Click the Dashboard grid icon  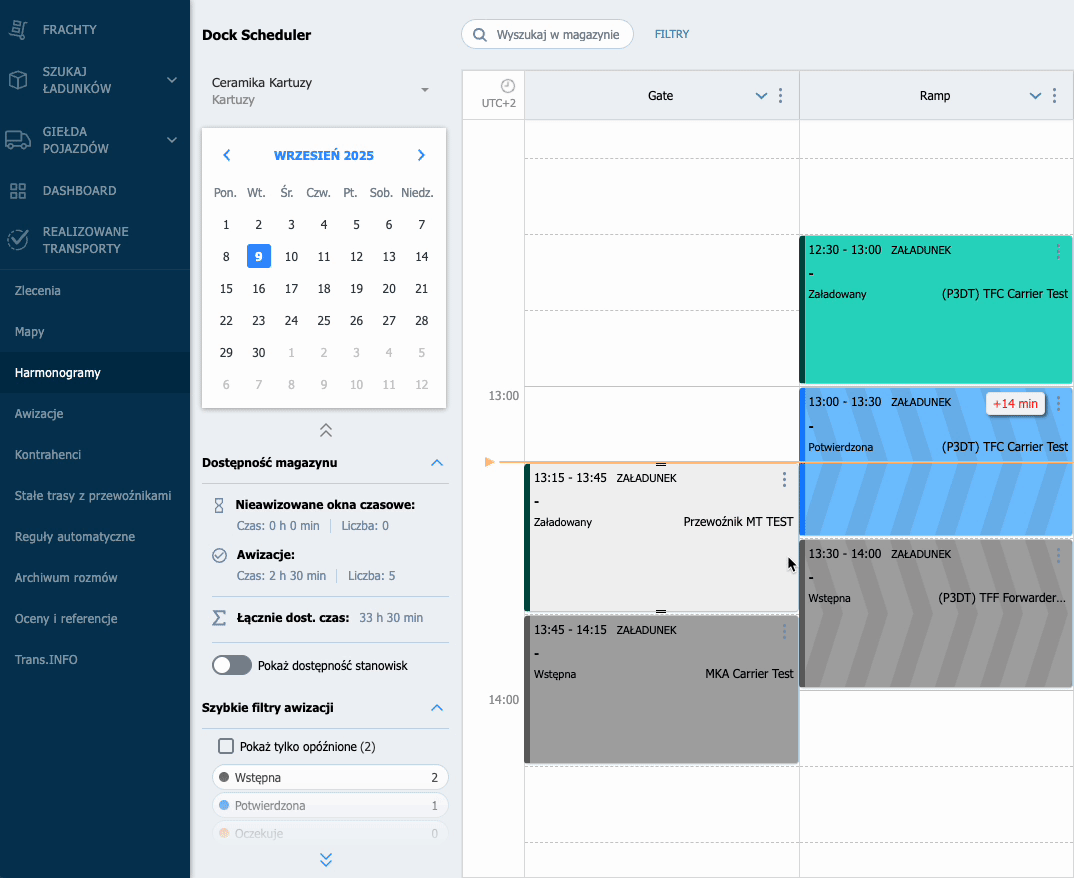18,191
